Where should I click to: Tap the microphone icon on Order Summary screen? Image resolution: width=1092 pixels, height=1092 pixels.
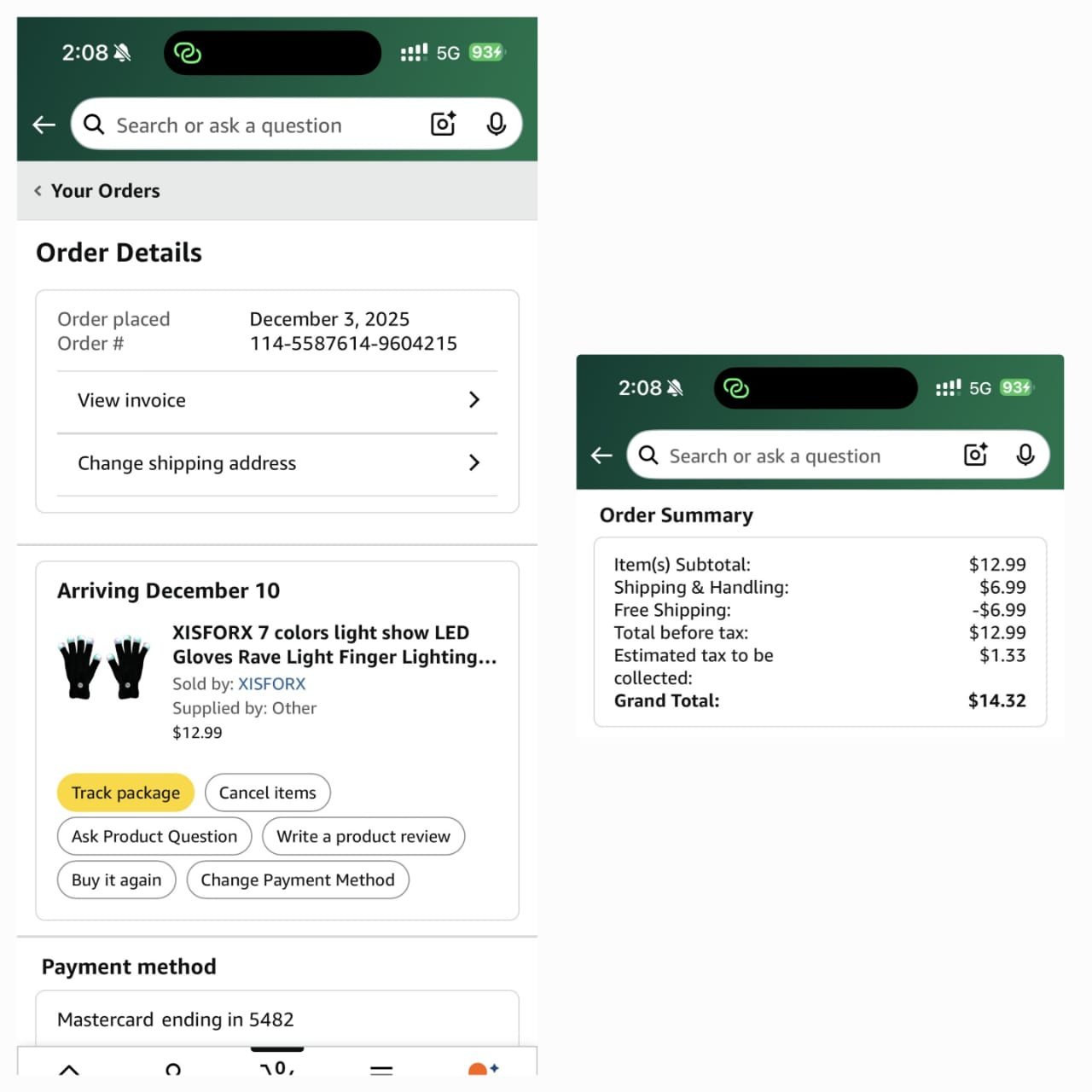click(x=1025, y=455)
